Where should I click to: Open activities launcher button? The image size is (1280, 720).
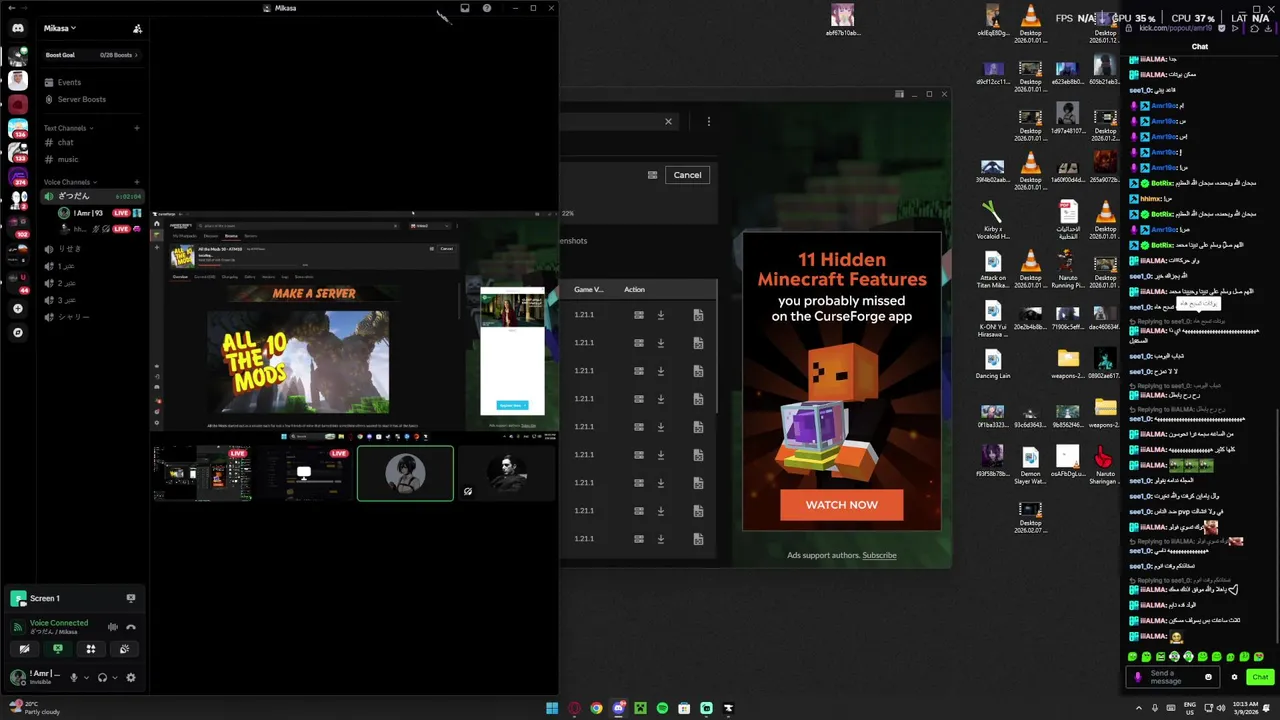(x=91, y=649)
